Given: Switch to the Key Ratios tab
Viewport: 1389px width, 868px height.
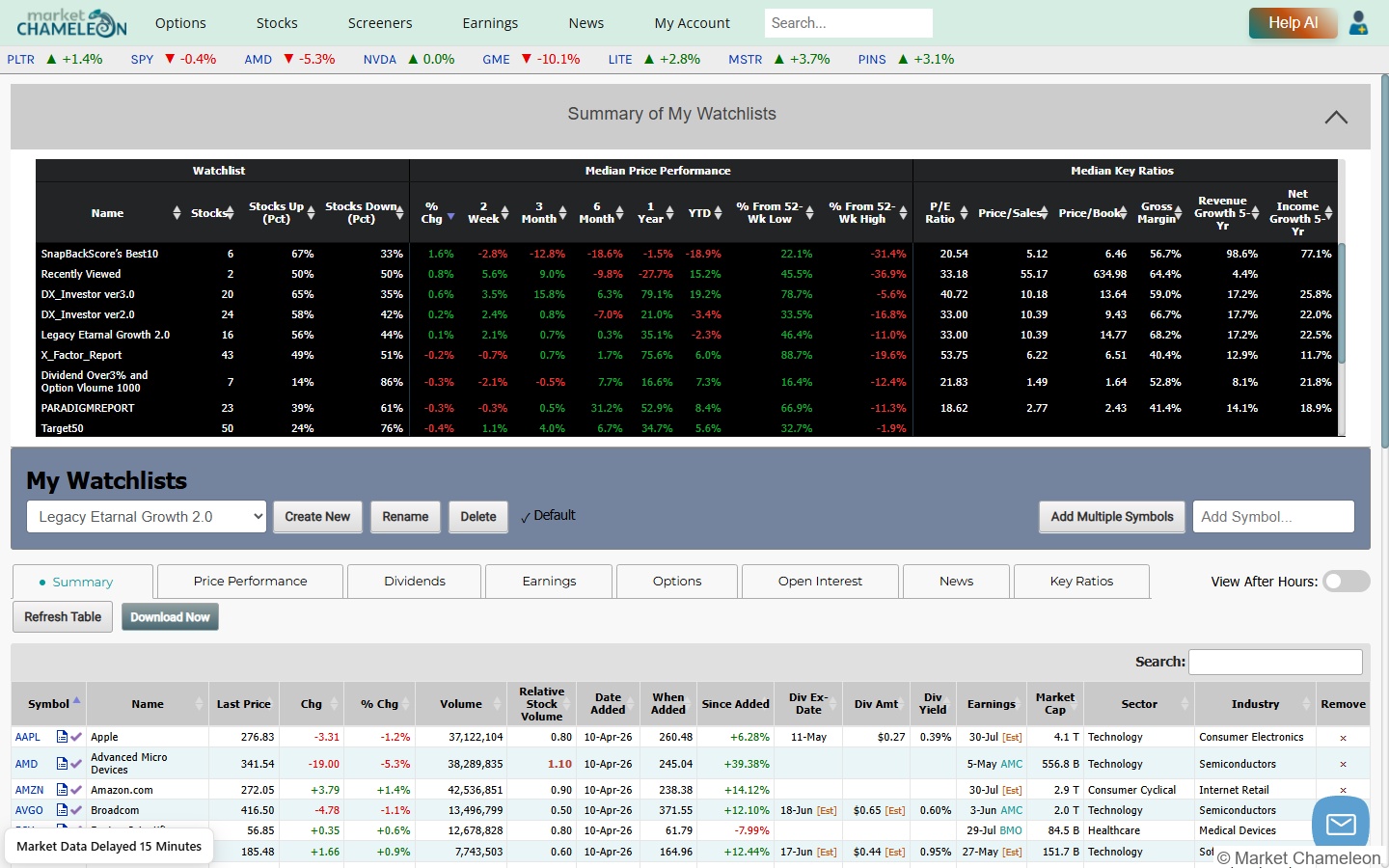Looking at the screenshot, I should pyautogui.click(x=1081, y=582).
